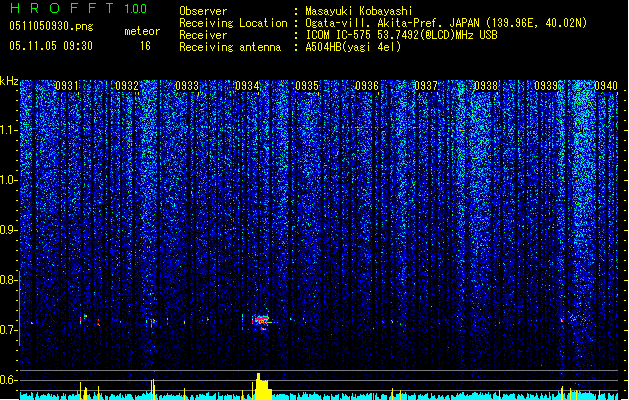Click the Receiving Location label
This screenshot has height=400, width=629.
coord(233,23)
